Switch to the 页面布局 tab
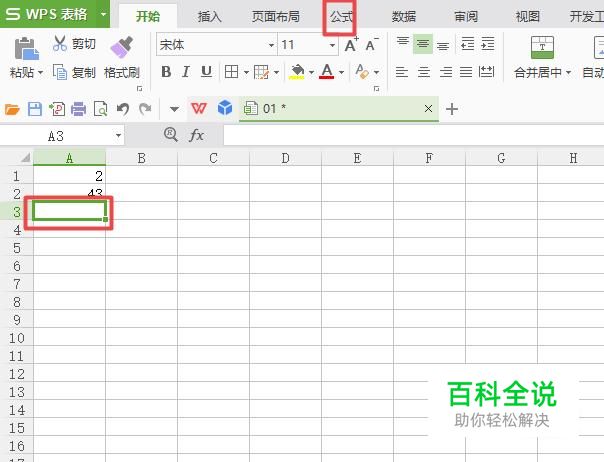This screenshot has width=604, height=462. pyautogui.click(x=275, y=17)
